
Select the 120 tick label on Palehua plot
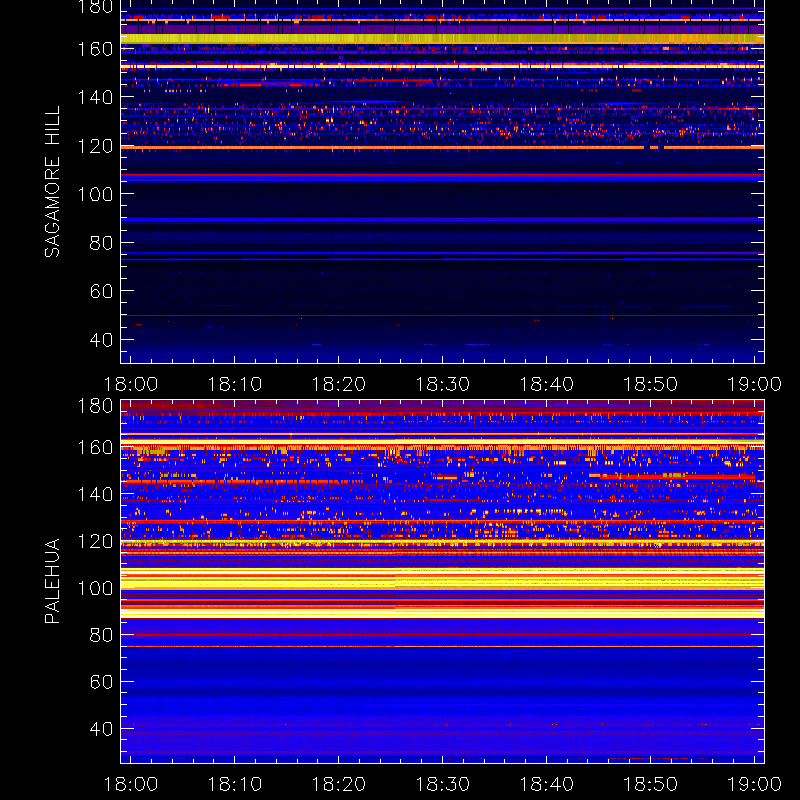[x=95, y=541]
